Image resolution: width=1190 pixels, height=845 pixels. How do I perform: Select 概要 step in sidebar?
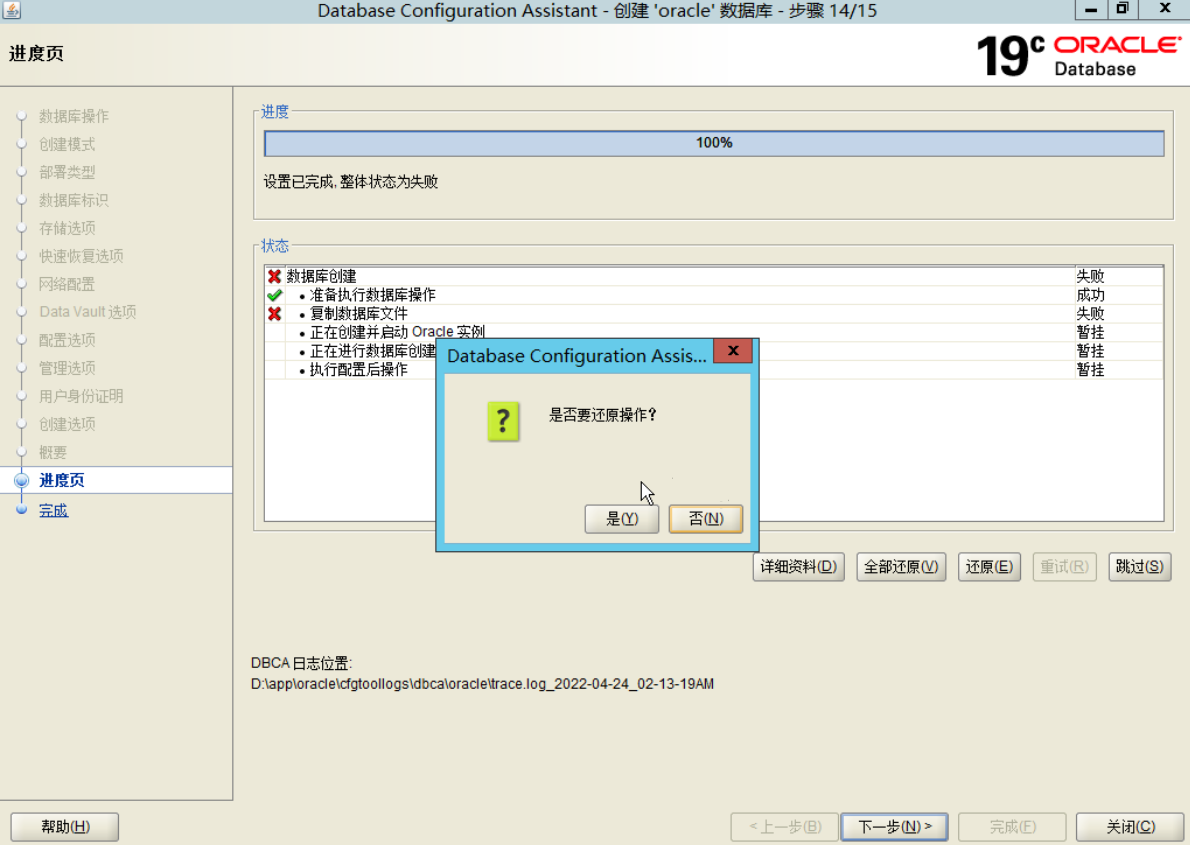point(52,452)
